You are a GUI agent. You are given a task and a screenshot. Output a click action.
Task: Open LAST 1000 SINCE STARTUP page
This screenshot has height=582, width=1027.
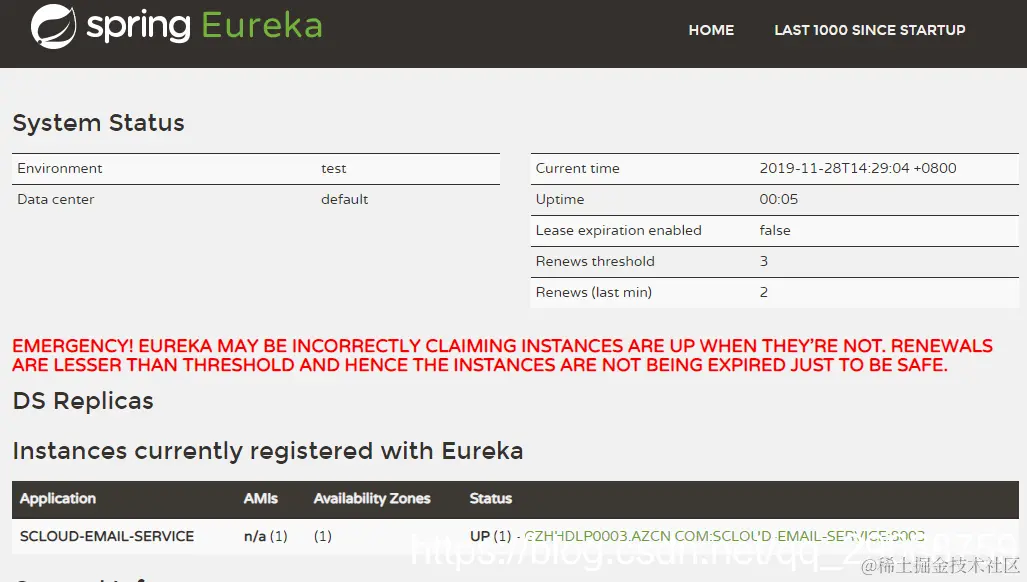pyautogui.click(x=870, y=30)
